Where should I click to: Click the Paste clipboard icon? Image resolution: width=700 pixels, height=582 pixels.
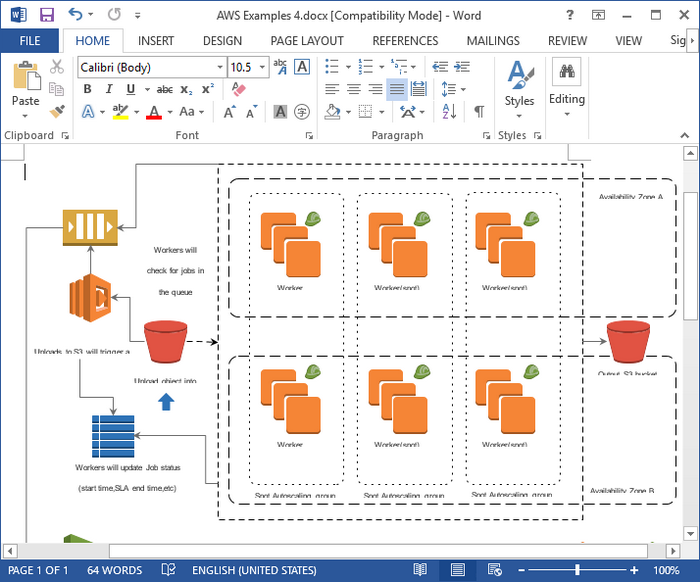[26, 76]
